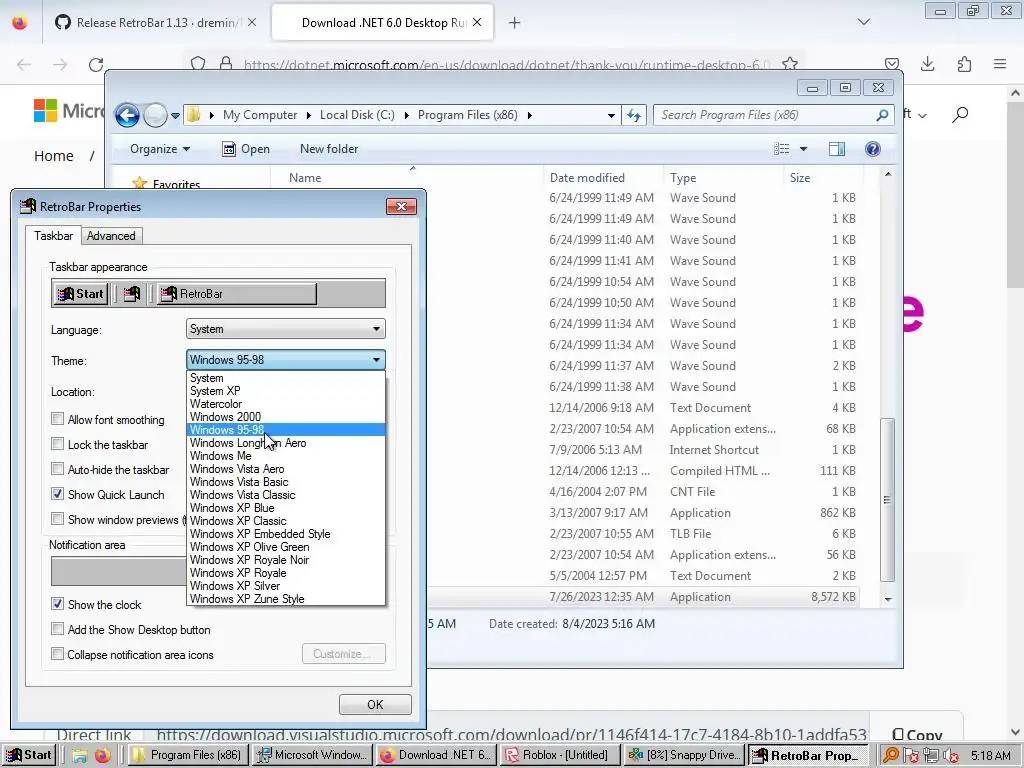Screen dimensions: 1024x768
Task: Click magnifier icon in system tray
Action: point(891,756)
